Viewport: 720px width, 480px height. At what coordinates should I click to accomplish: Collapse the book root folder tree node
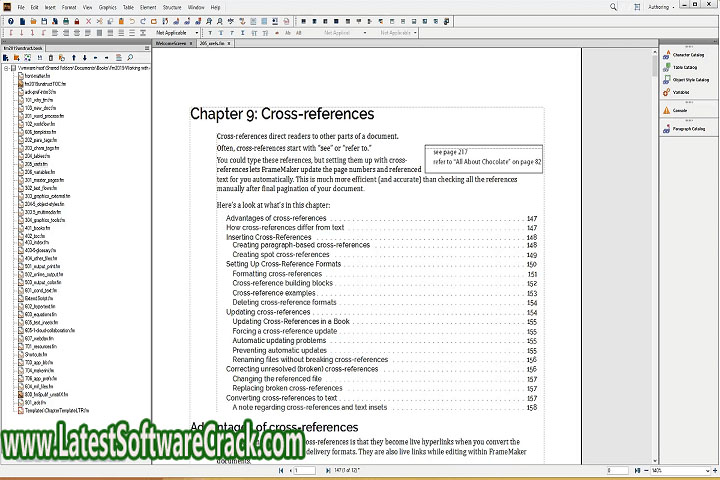click(x=6, y=69)
